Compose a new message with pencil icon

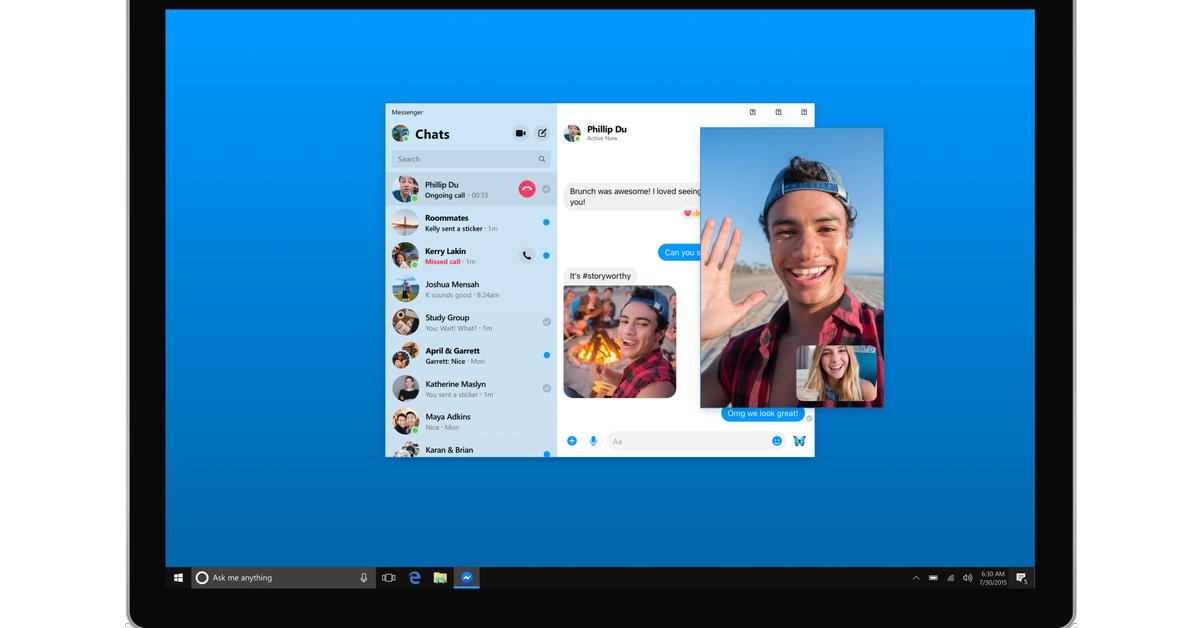click(542, 133)
